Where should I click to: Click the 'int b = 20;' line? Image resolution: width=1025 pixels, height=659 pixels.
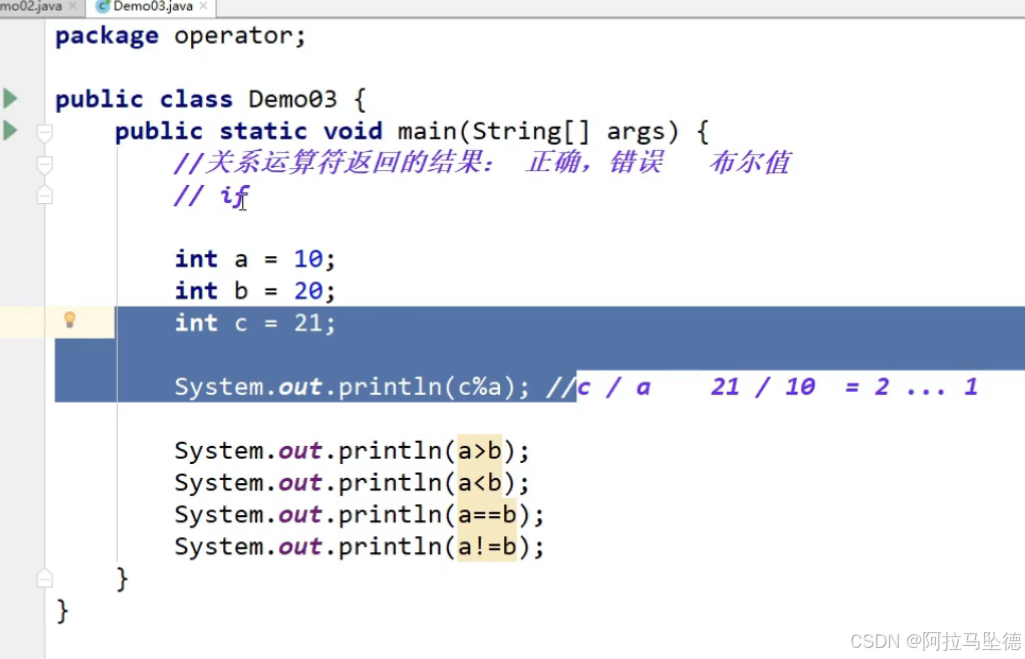pos(255,291)
